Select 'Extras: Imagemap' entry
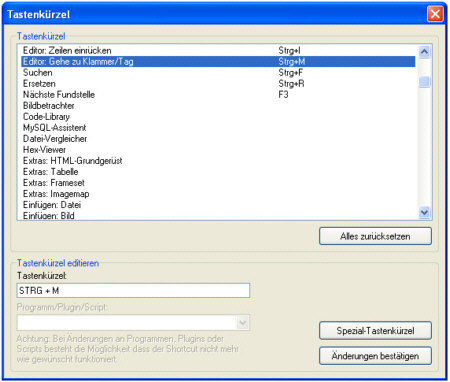The image size is (450, 382). click(x=218, y=194)
